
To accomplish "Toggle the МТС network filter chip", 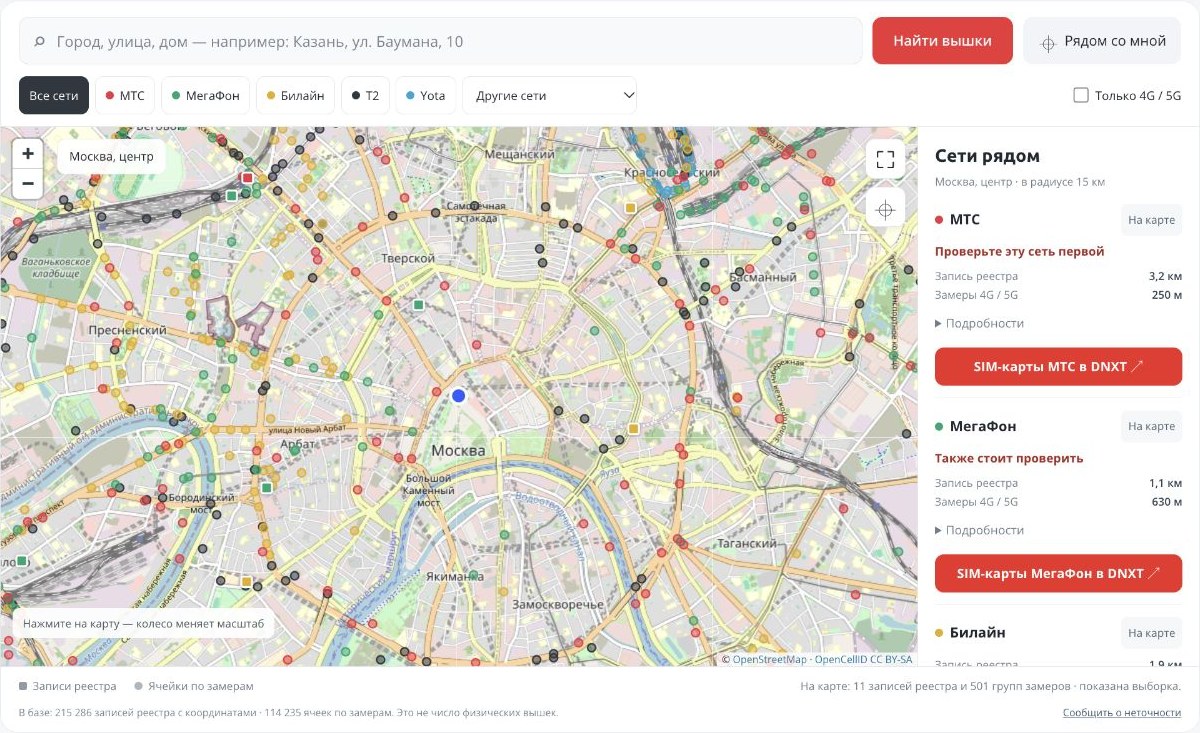I will point(125,96).
